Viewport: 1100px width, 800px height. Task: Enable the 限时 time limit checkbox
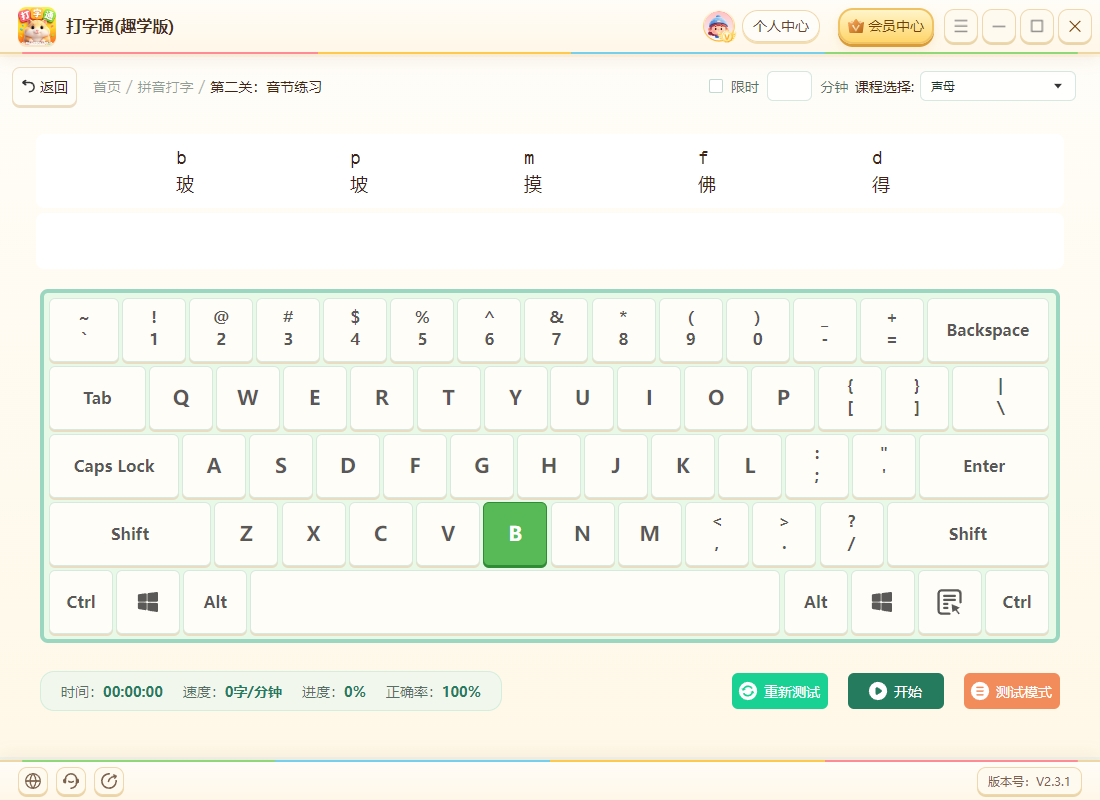point(716,86)
